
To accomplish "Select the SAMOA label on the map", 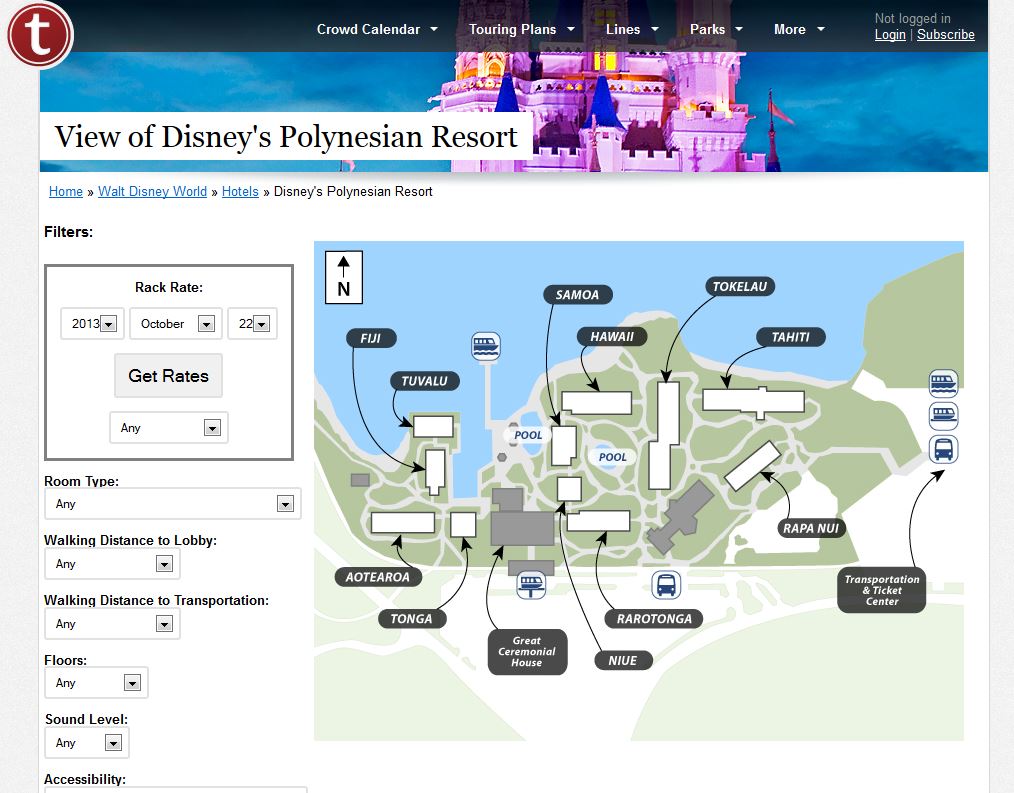I will point(577,295).
